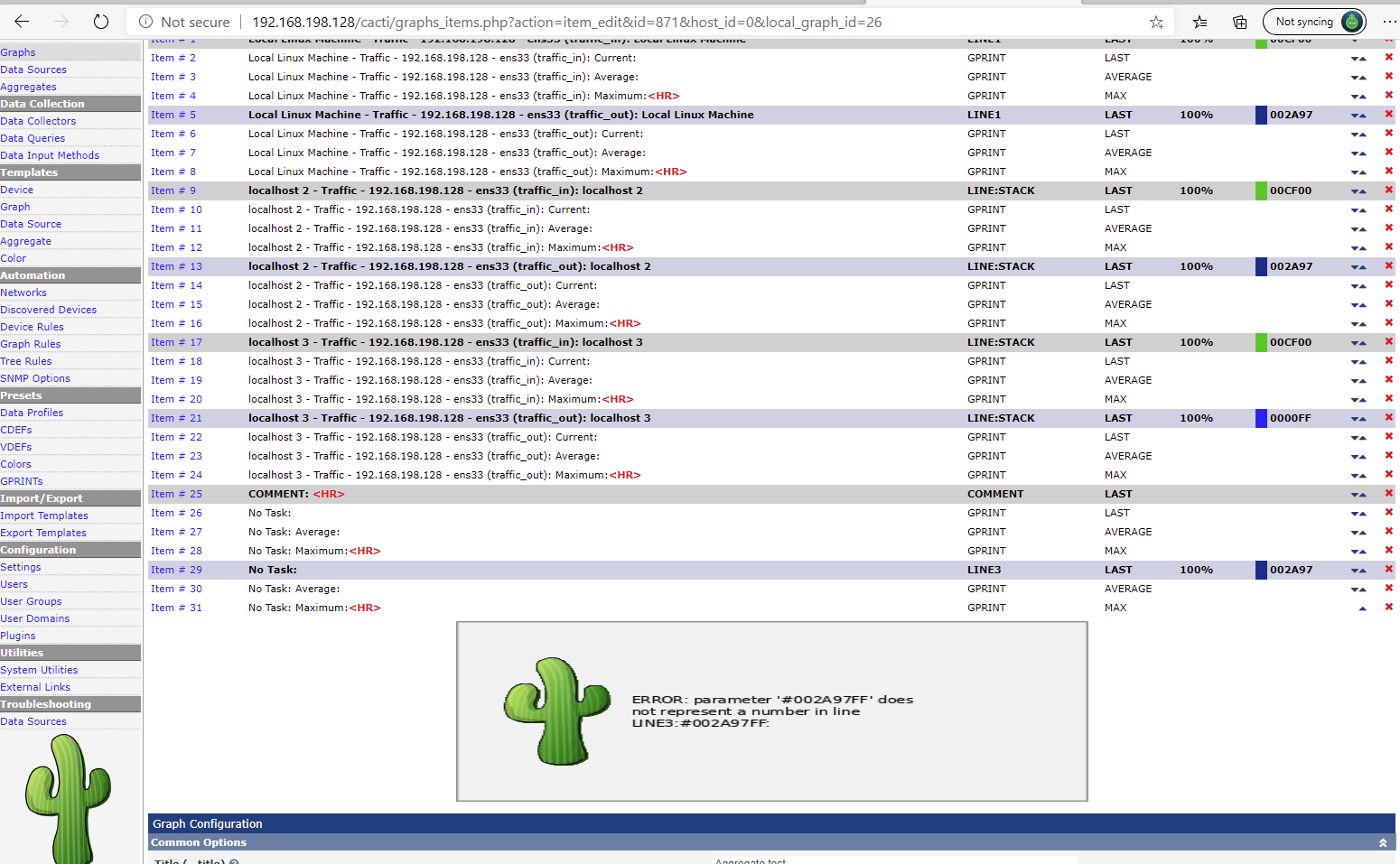Open the Item # 17 edit link

coord(175,342)
